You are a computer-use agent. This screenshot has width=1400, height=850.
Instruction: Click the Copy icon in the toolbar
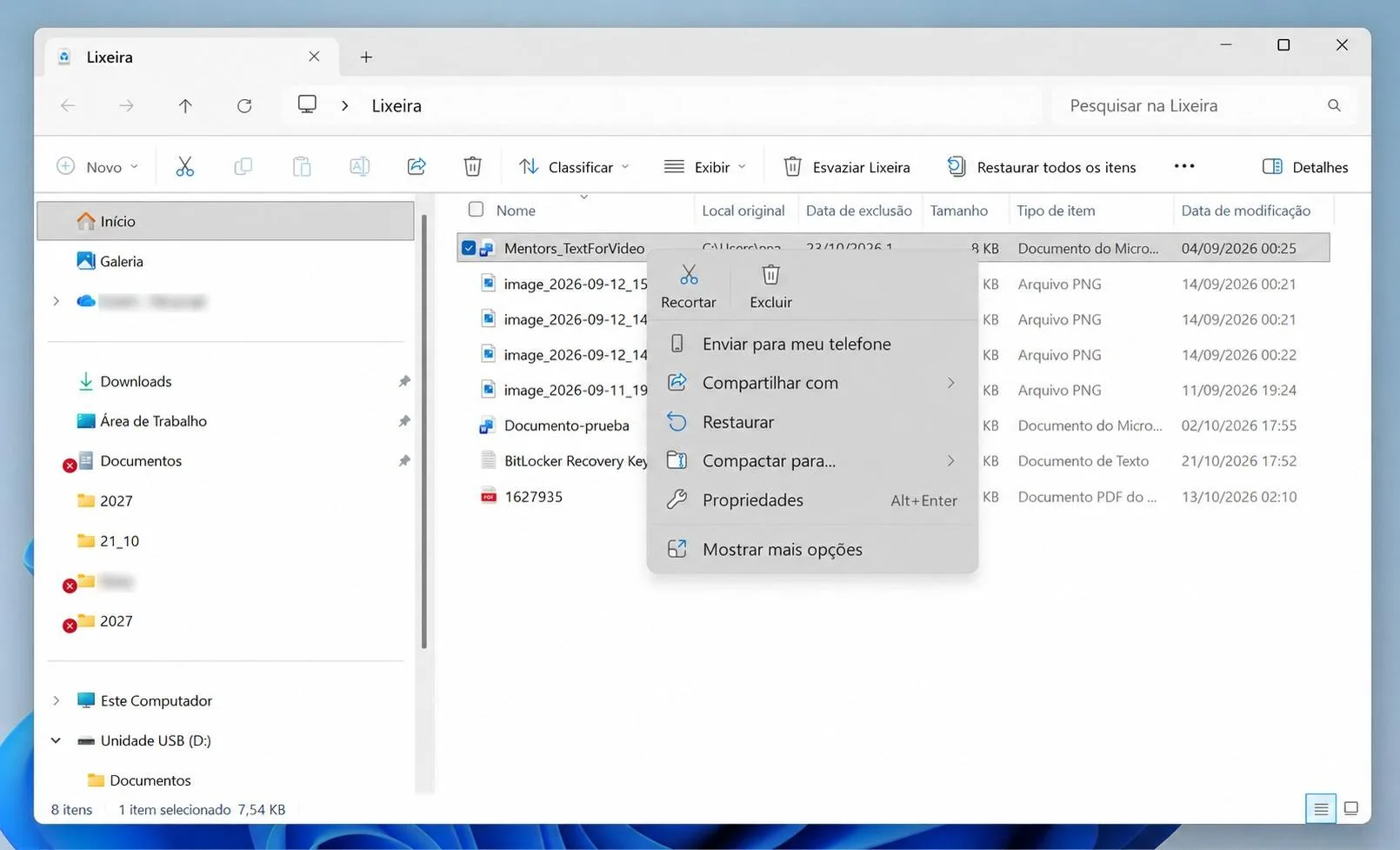click(x=243, y=166)
